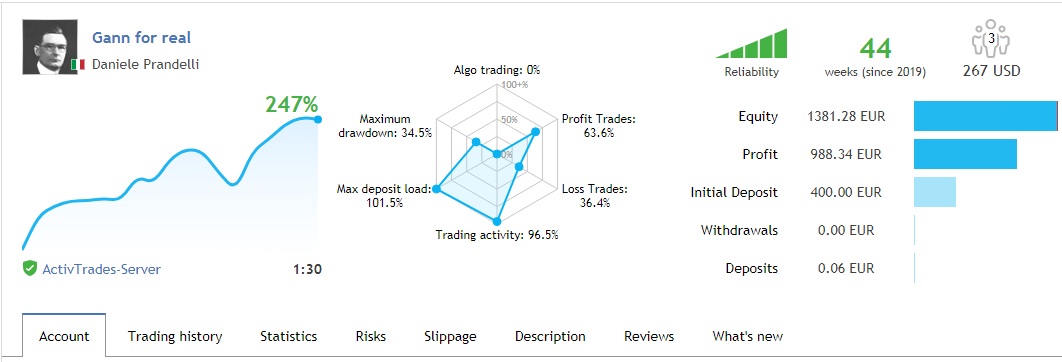Click the Reliability green bars icon
1062x362 pixels.
point(752,43)
